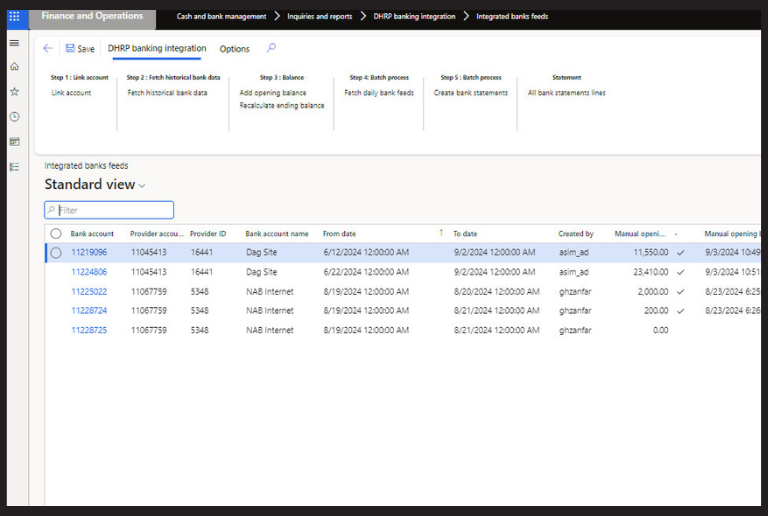Open bank account link 11224806
Screen dimensions: 768x516
click(x=89, y=272)
